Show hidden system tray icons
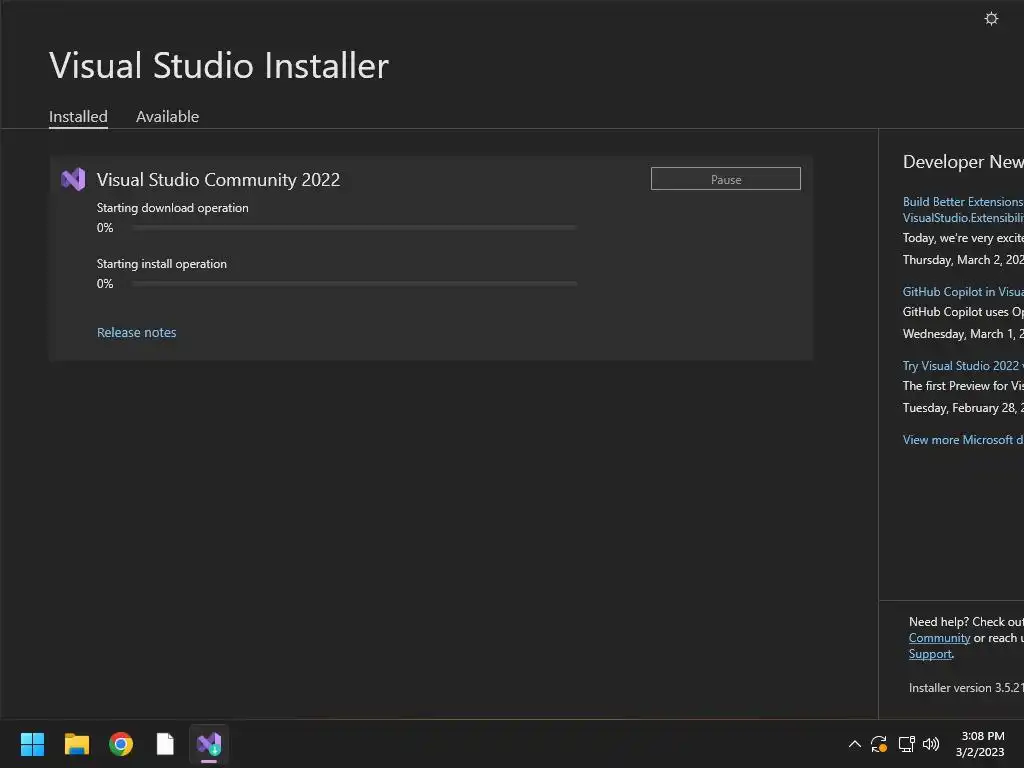 (x=854, y=744)
